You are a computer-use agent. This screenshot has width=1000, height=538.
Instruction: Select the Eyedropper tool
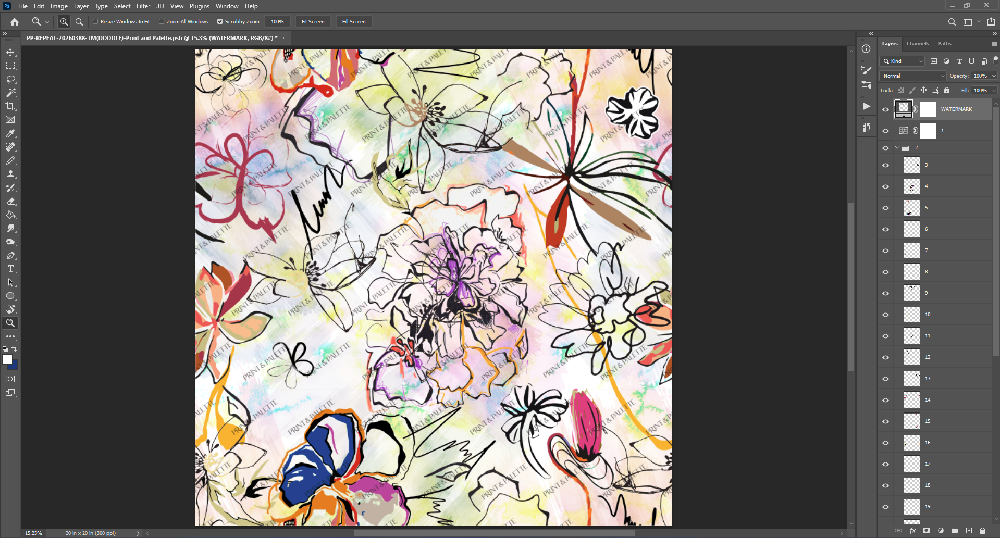tap(10, 134)
